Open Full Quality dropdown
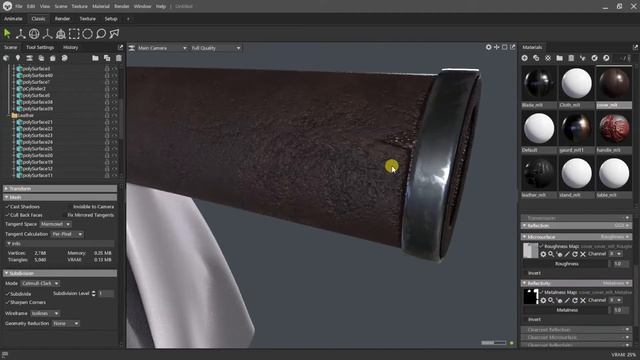 coord(216,48)
